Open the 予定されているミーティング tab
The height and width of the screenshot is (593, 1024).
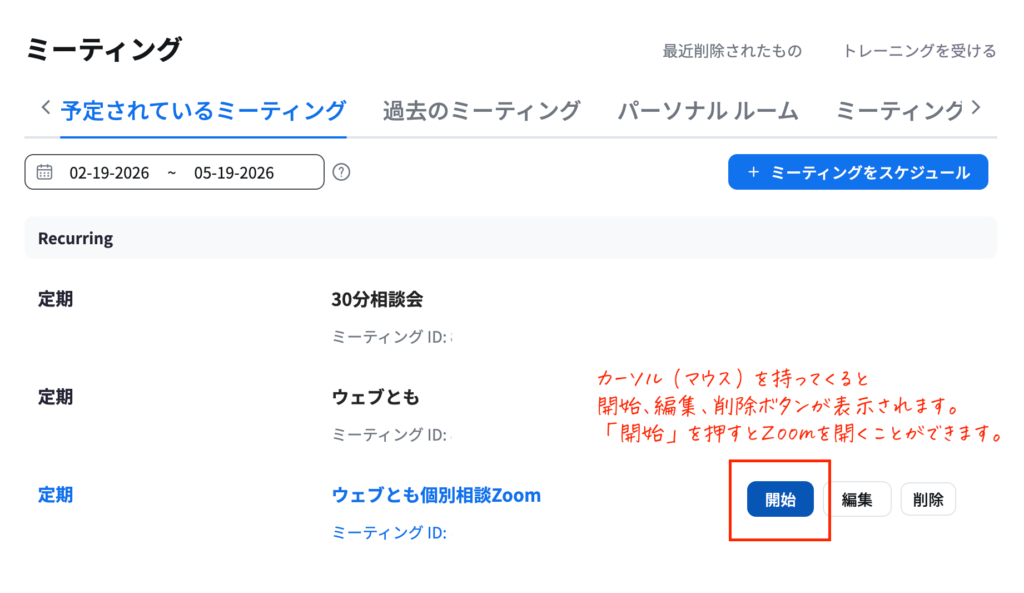pos(203,111)
